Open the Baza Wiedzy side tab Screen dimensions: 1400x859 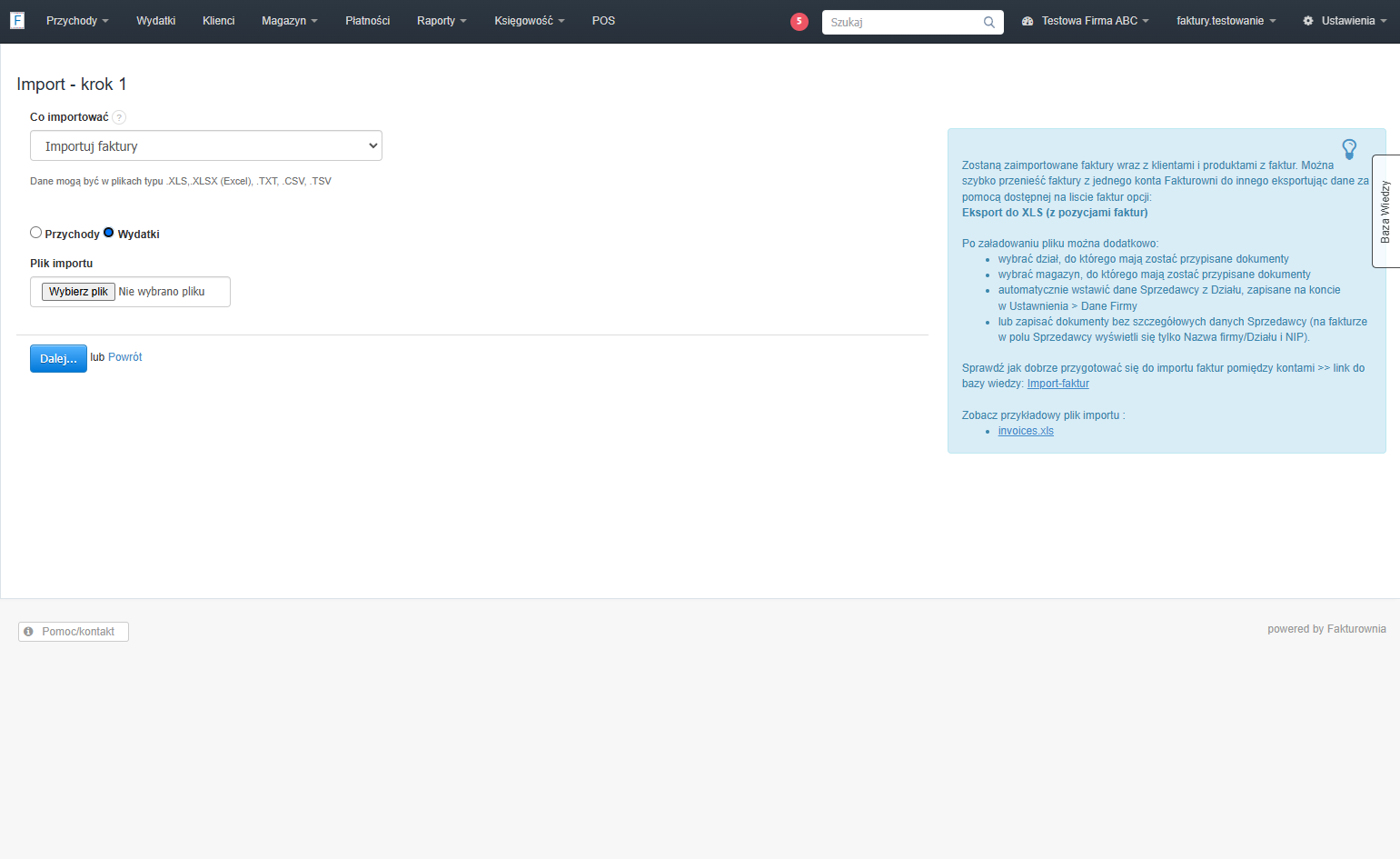pyautogui.click(x=1385, y=211)
